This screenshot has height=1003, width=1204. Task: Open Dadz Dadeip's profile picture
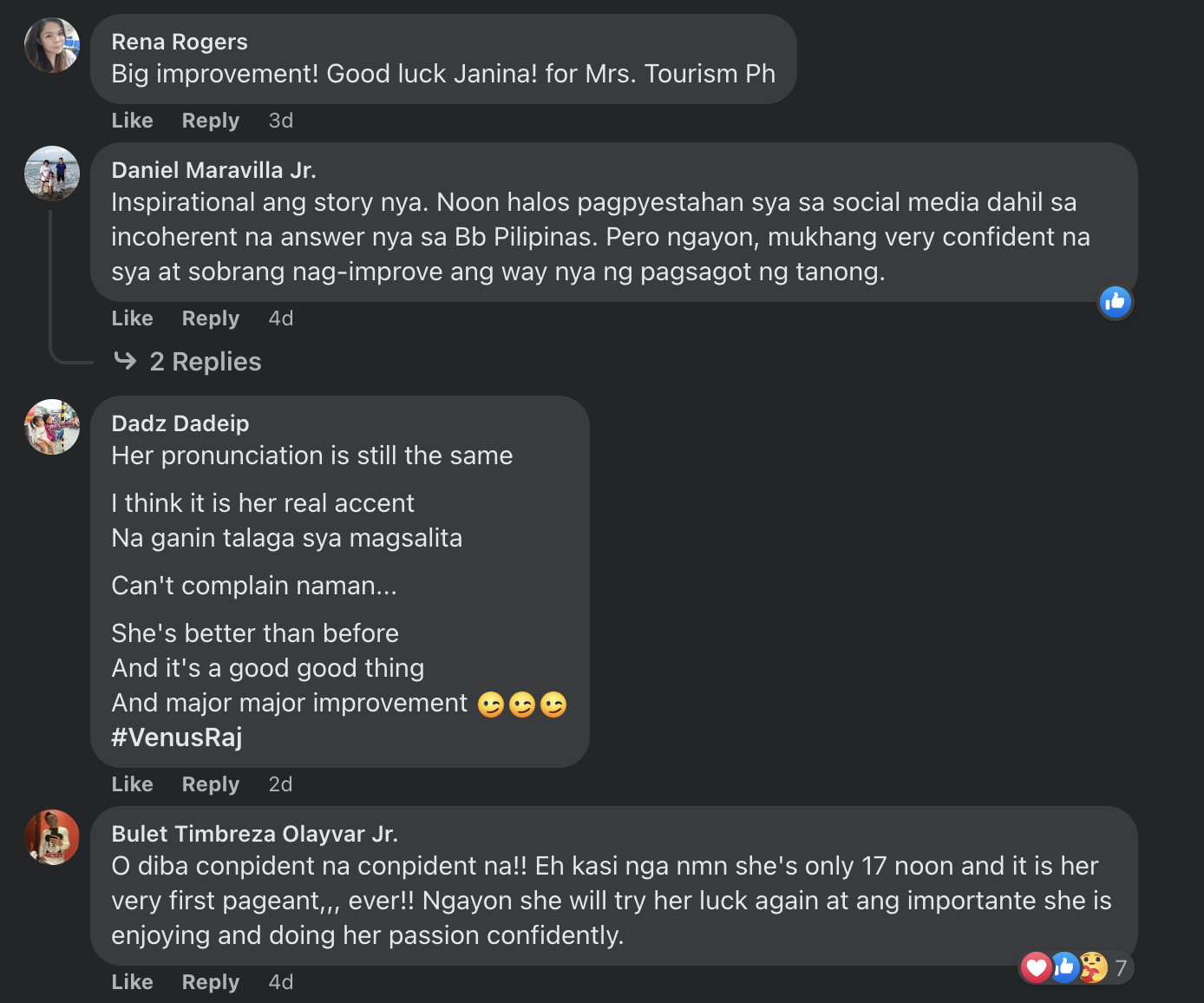52,427
